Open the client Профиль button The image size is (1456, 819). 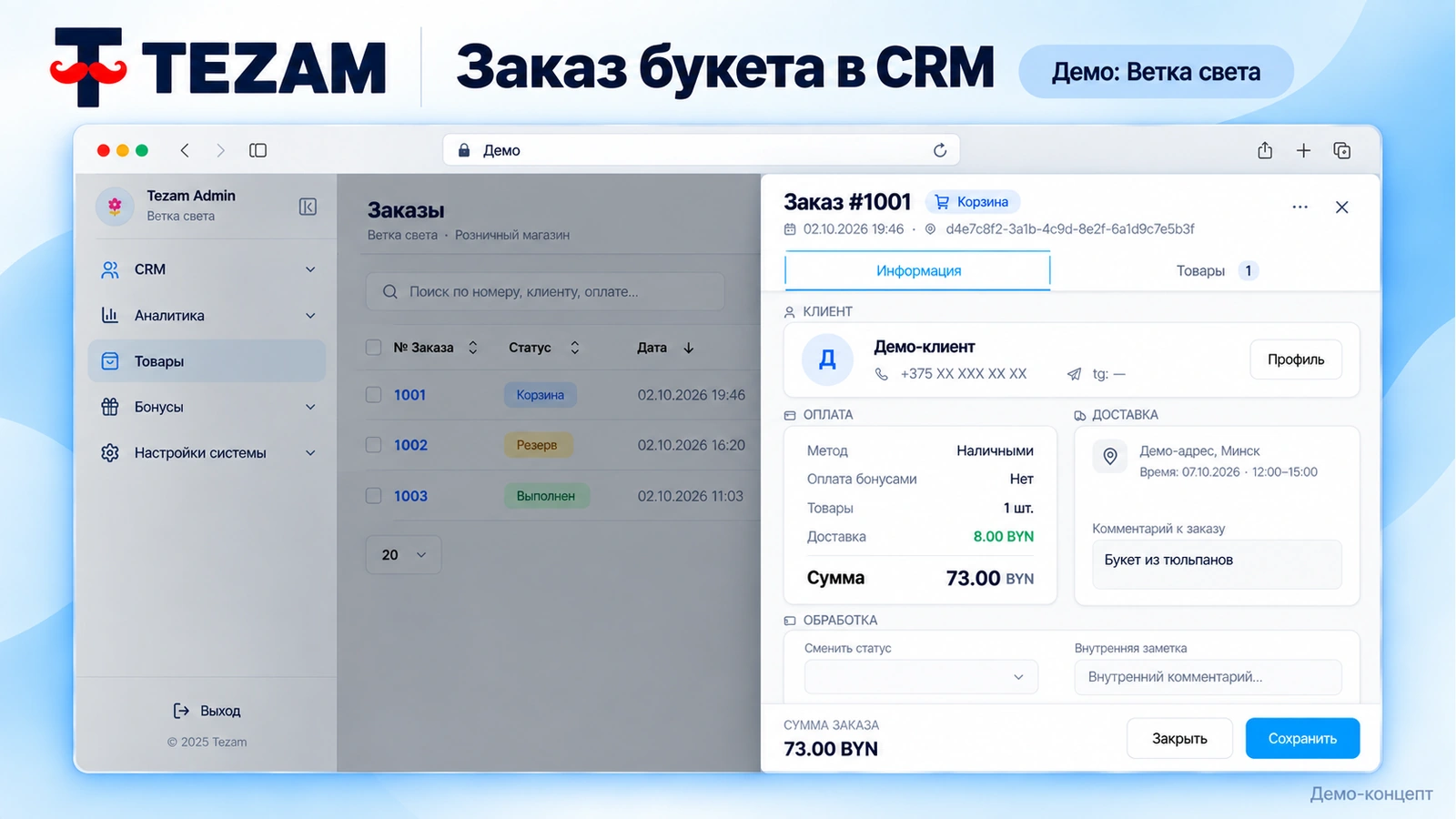click(x=1296, y=359)
